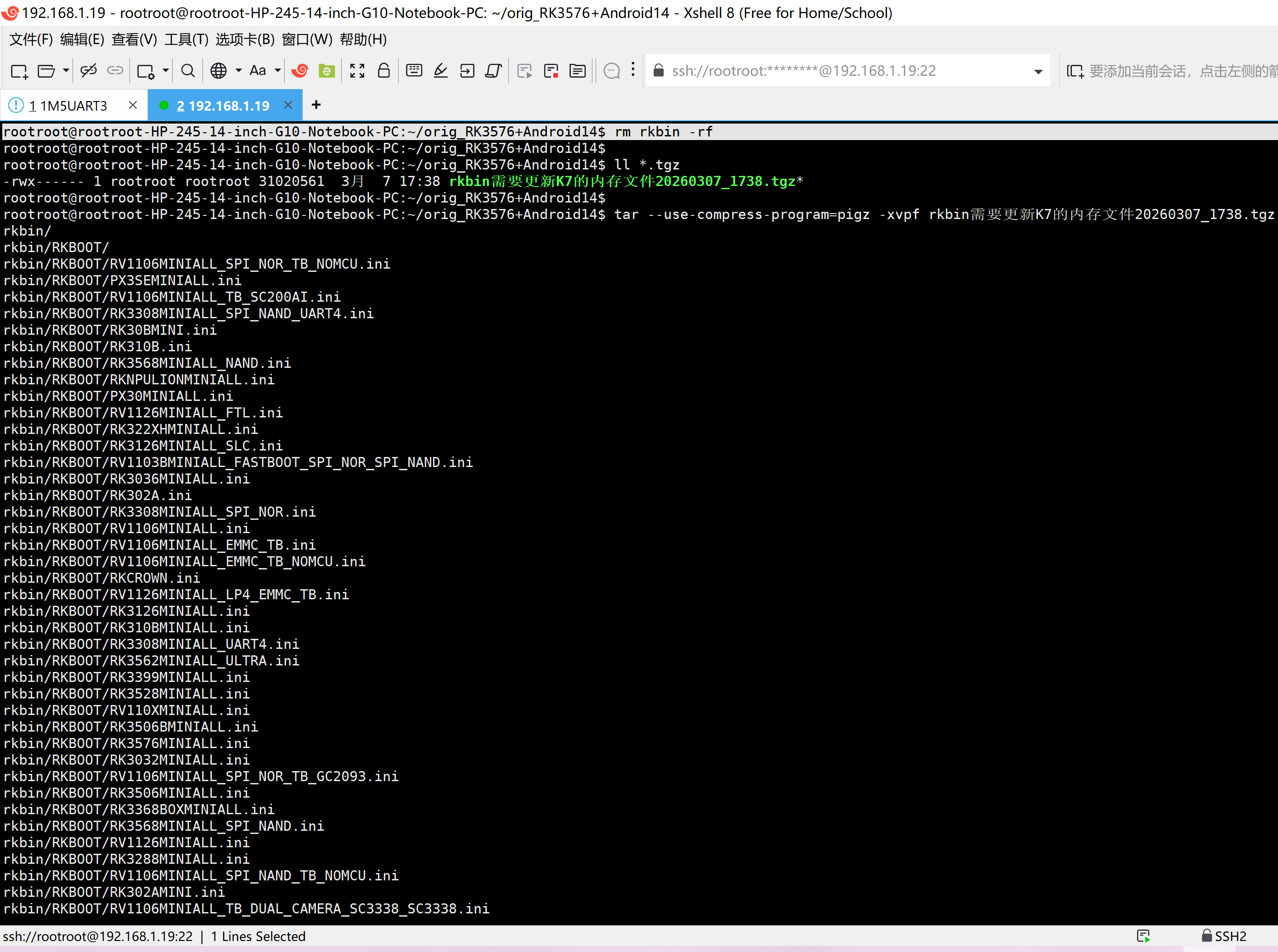The image size is (1278, 952).
Task: Expand the font Aa dropdown arrow
Action: 278,71
